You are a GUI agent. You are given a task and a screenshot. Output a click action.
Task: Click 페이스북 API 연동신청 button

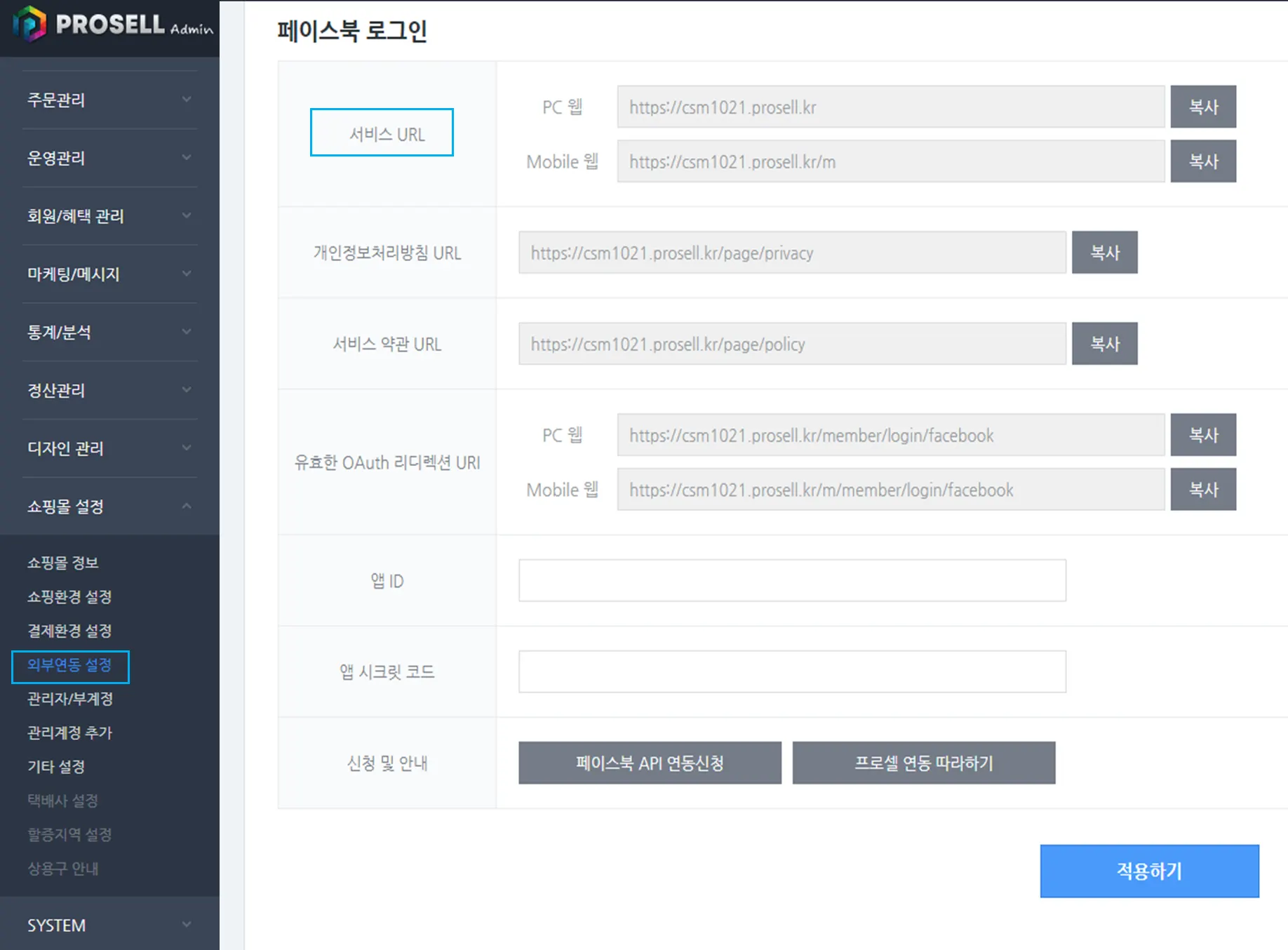pos(650,763)
